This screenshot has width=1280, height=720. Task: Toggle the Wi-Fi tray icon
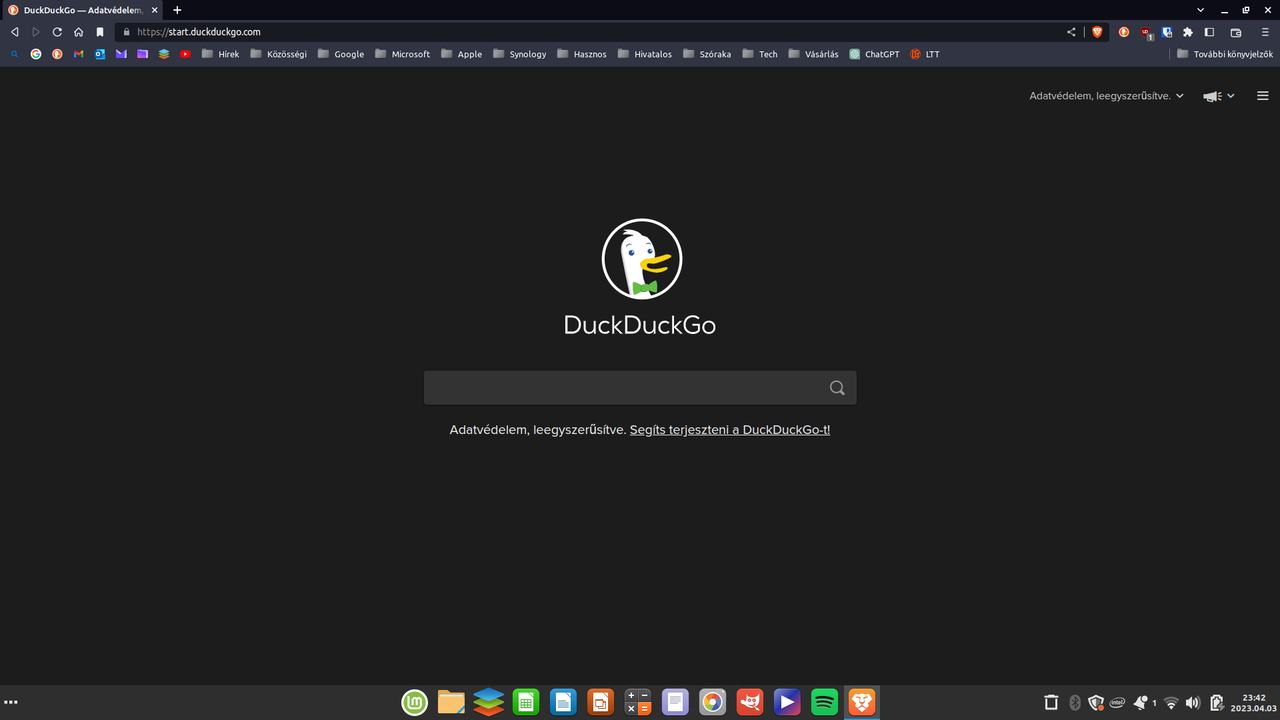tap(1172, 702)
